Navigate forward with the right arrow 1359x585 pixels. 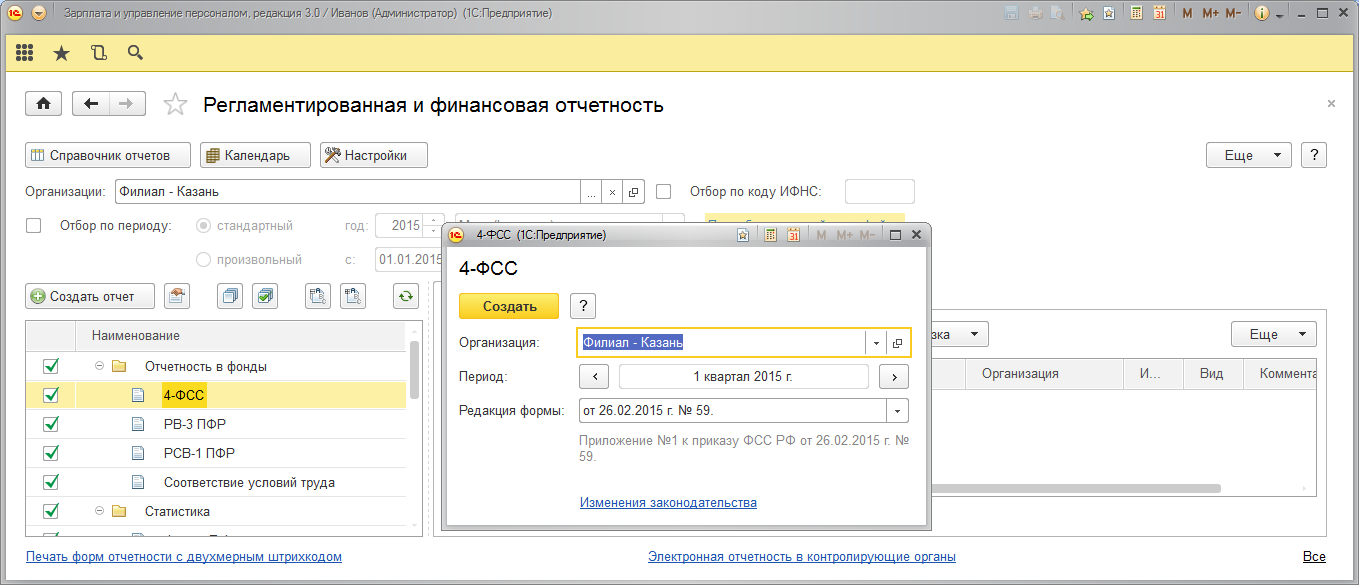tap(127, 104)
